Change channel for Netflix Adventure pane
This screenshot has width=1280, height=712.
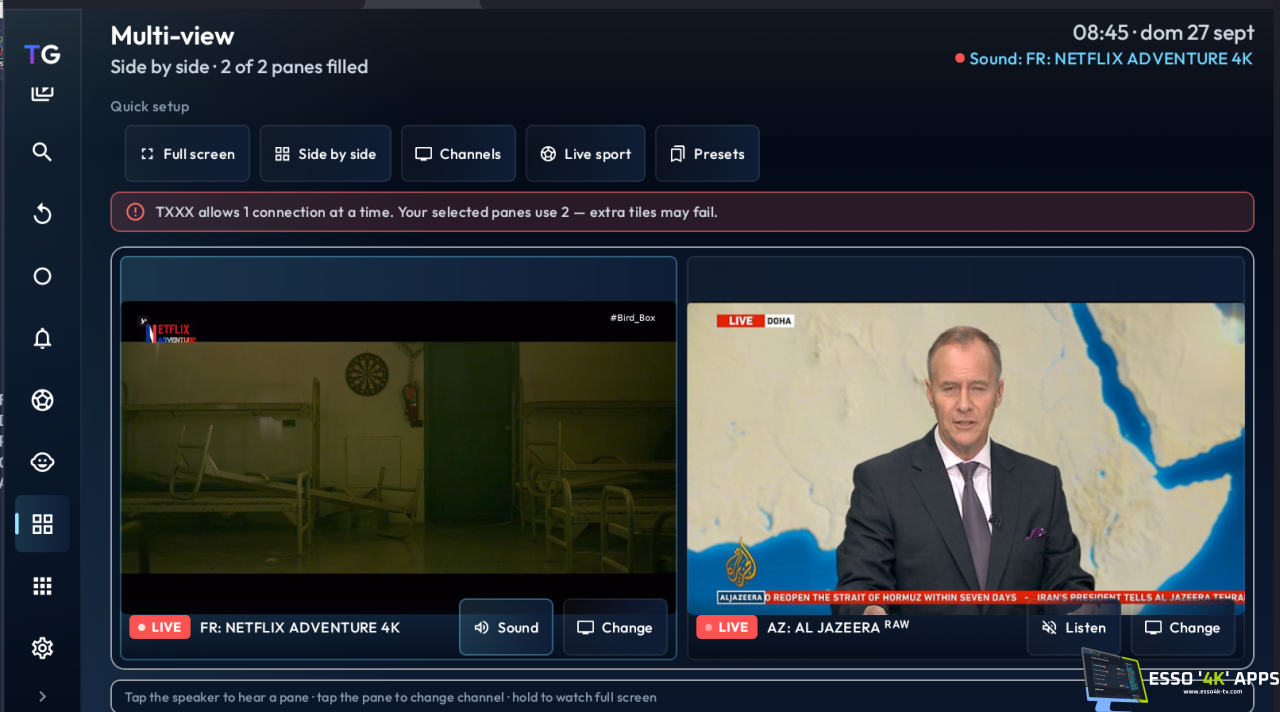(615, 627)
